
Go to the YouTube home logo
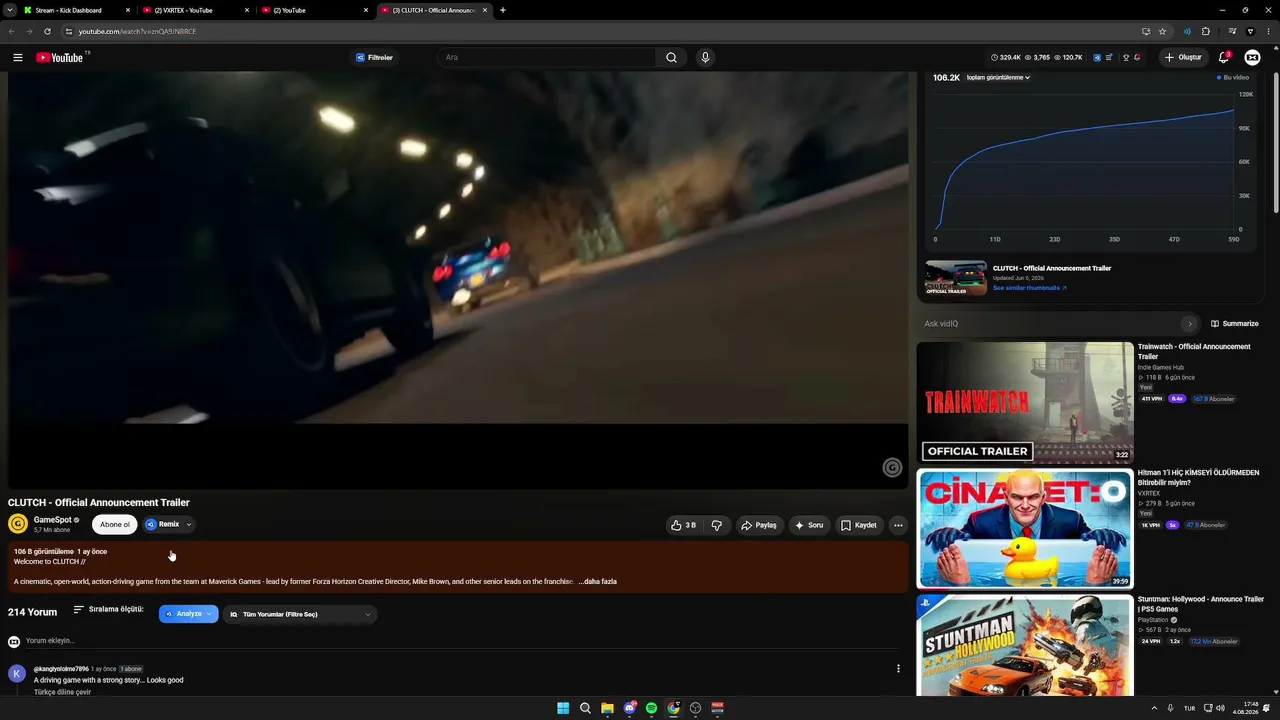click(x=62, y=58)
